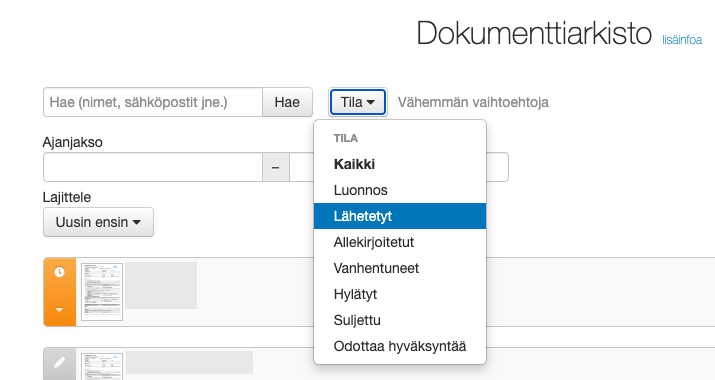The image size is (715, 380).
Task: Focus the Hae search text field
Action: click(153, 102)
